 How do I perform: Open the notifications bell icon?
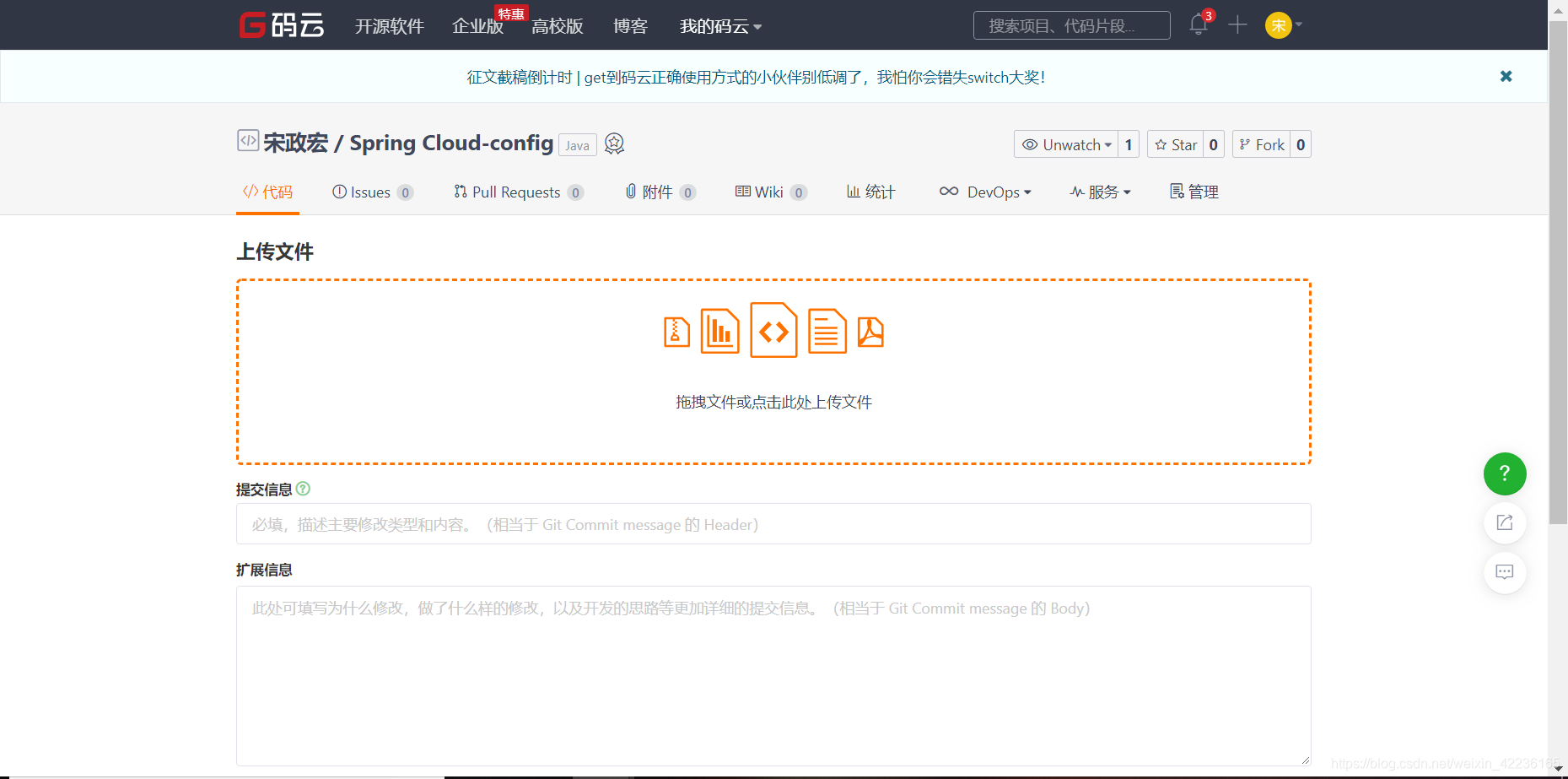click(x=1198, y=24)
